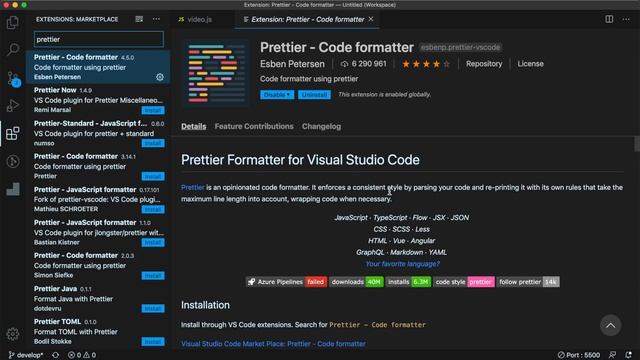The height and width of the screenshot is (360, 640).
Task: Select Prettier - Code formatter 4.5.0 result
Action: tap(98, 67)
